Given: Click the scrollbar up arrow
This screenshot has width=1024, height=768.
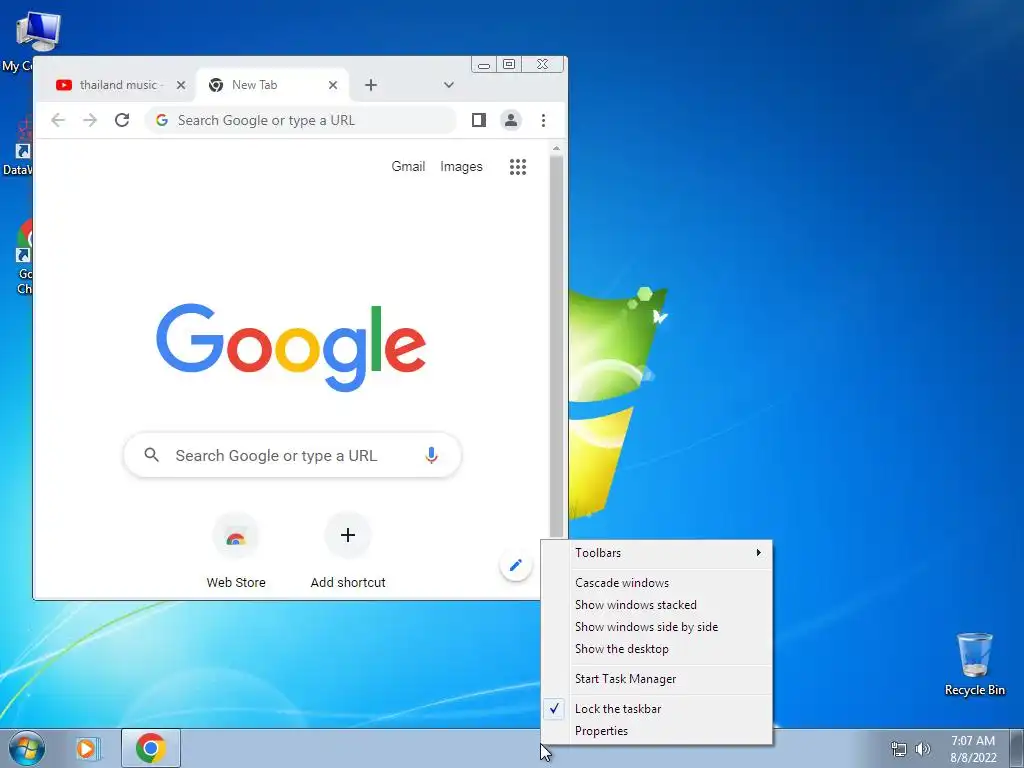Looking at the screenshot, I should pyautogui.click(x=556, y=148).
